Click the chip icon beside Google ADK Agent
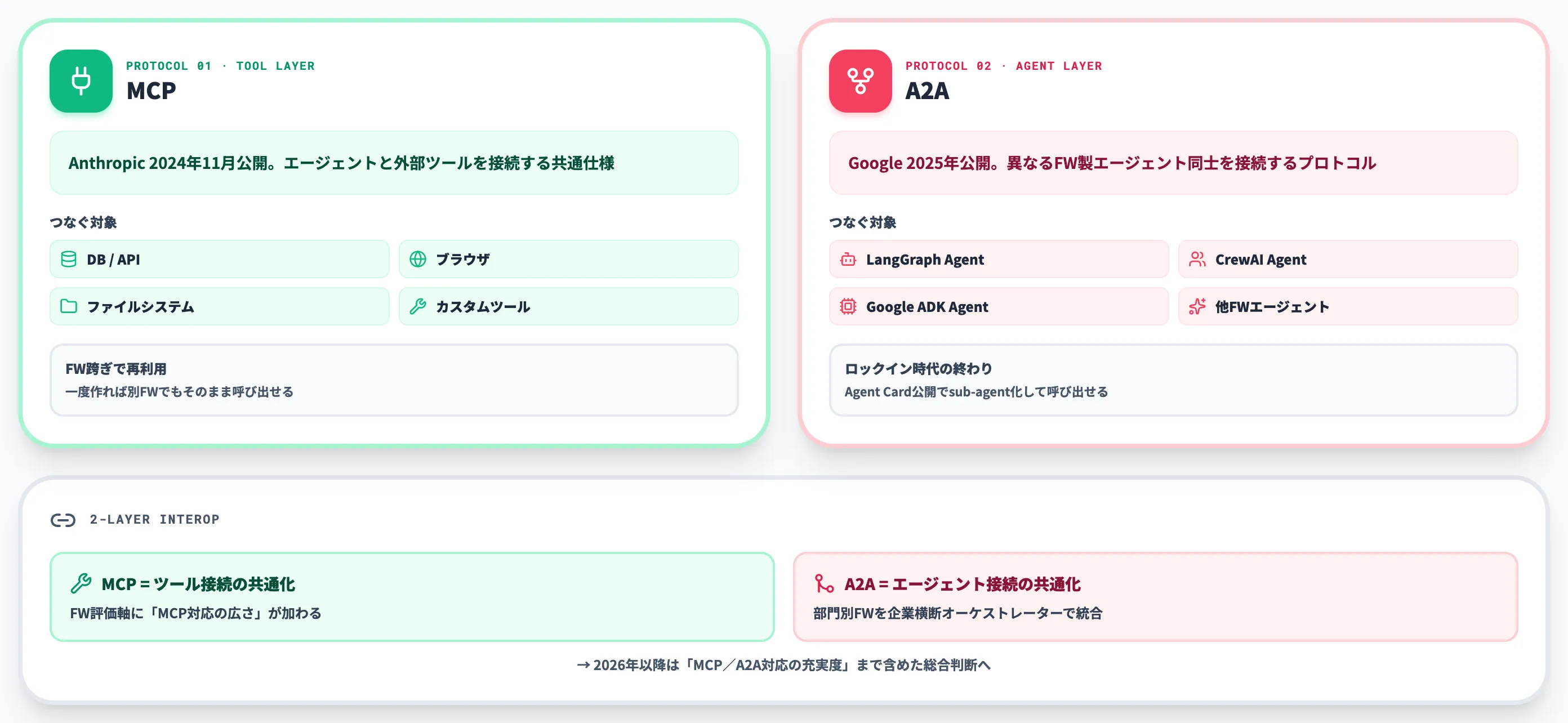The width and height of the screenshot is (1568, 723). tap(848, 306)
